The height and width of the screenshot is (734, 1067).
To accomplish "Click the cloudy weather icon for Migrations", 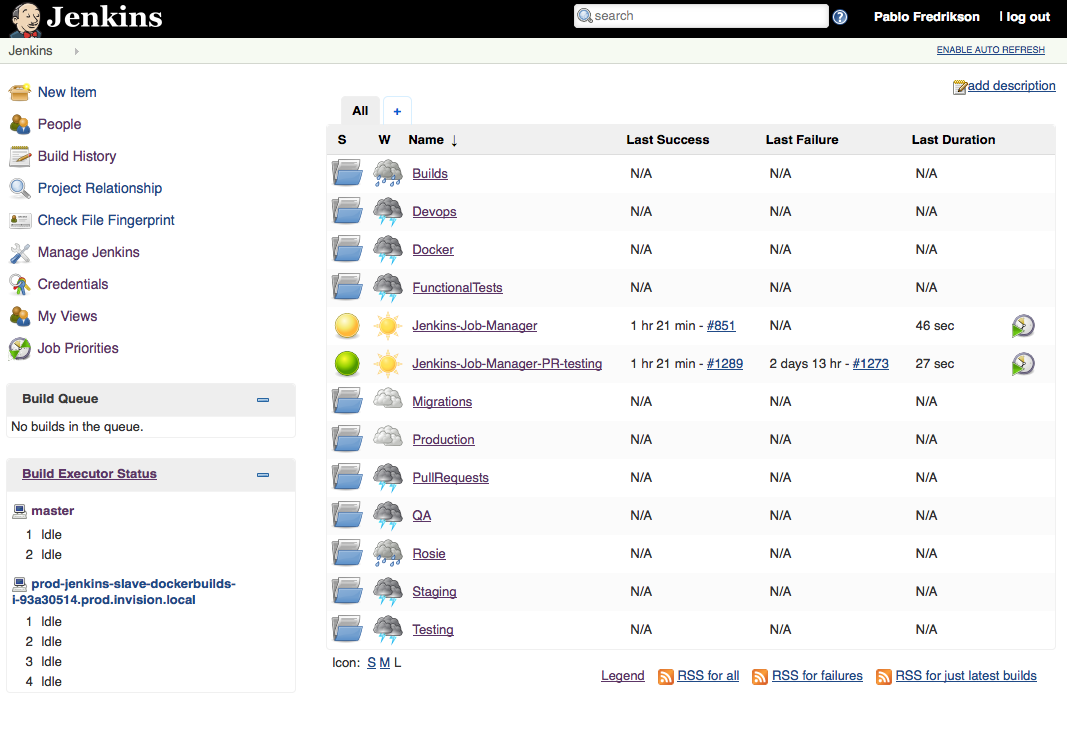I will [x=388, y=399].
